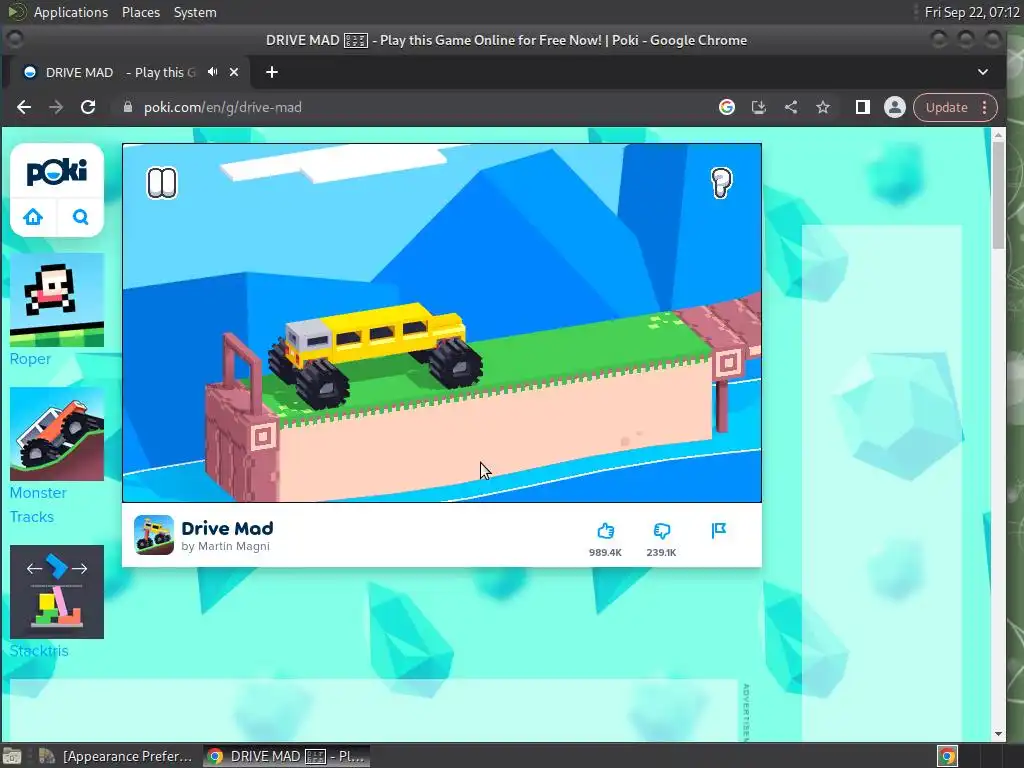Open Chrome profile avatar
The width and height of the screenshot is (1024, 768).
(895, 107)
